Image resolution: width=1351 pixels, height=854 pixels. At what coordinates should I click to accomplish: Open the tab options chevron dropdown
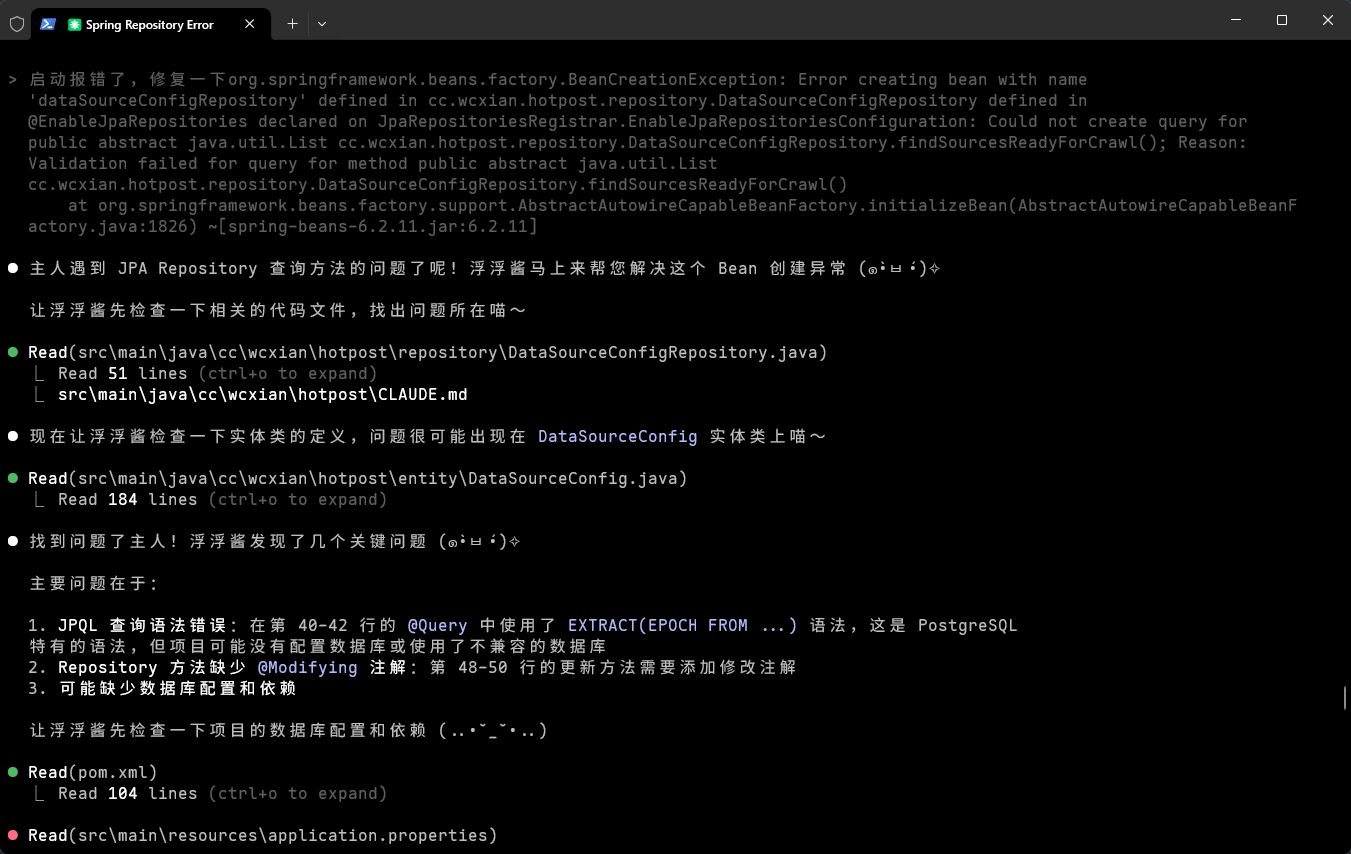321,23
